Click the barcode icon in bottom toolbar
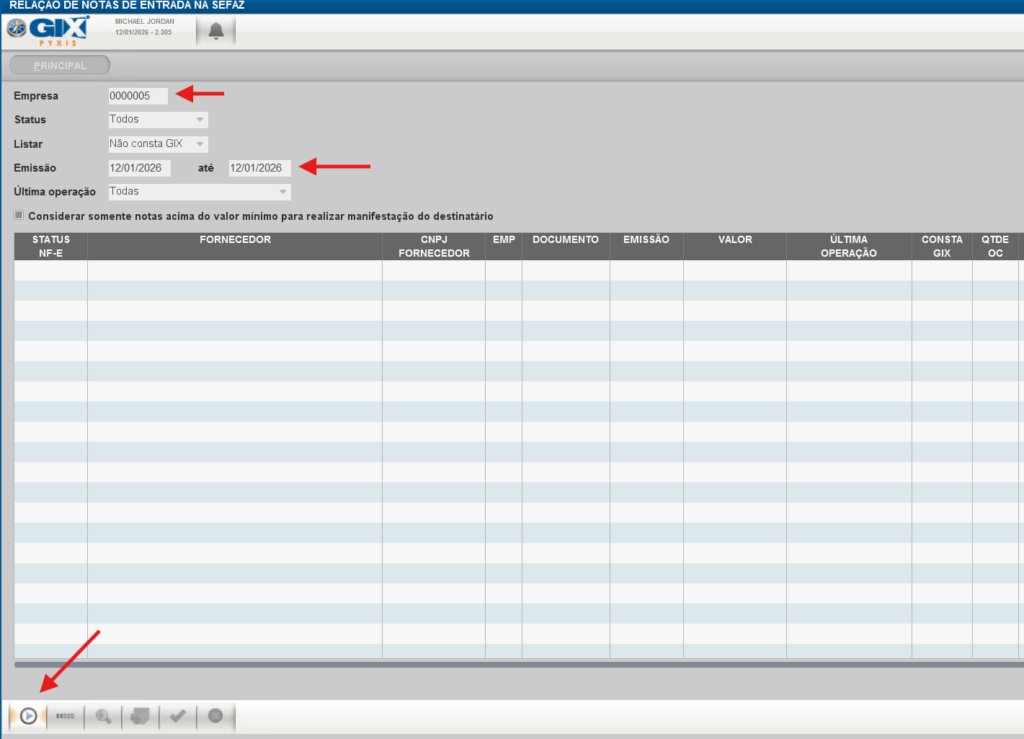Viewport: 1024px width, 739px height. [65, 716]
